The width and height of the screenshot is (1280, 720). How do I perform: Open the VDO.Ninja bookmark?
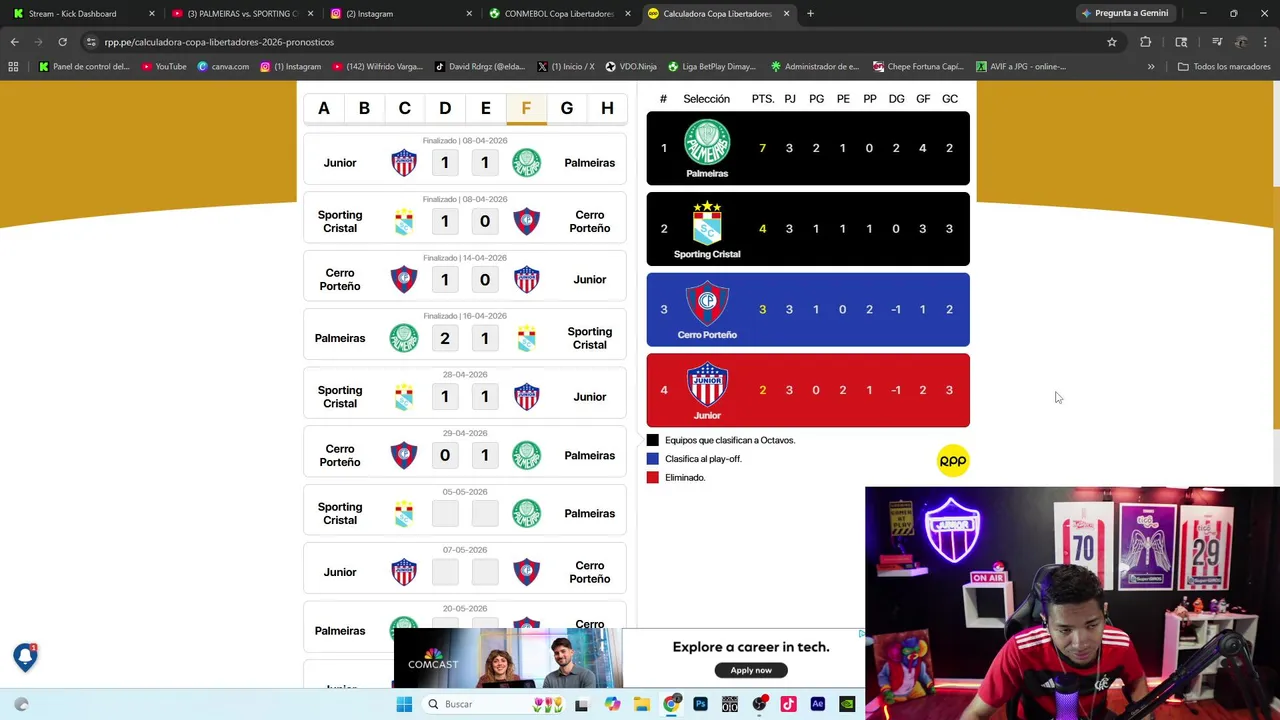631,67
